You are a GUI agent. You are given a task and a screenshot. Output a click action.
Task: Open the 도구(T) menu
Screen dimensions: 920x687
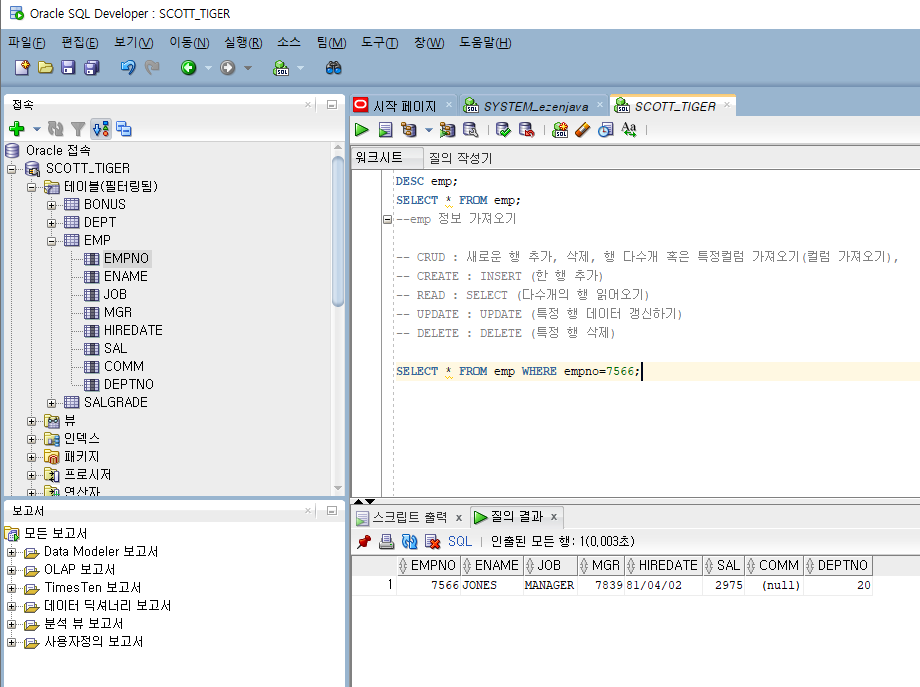[x=380, y=43]
